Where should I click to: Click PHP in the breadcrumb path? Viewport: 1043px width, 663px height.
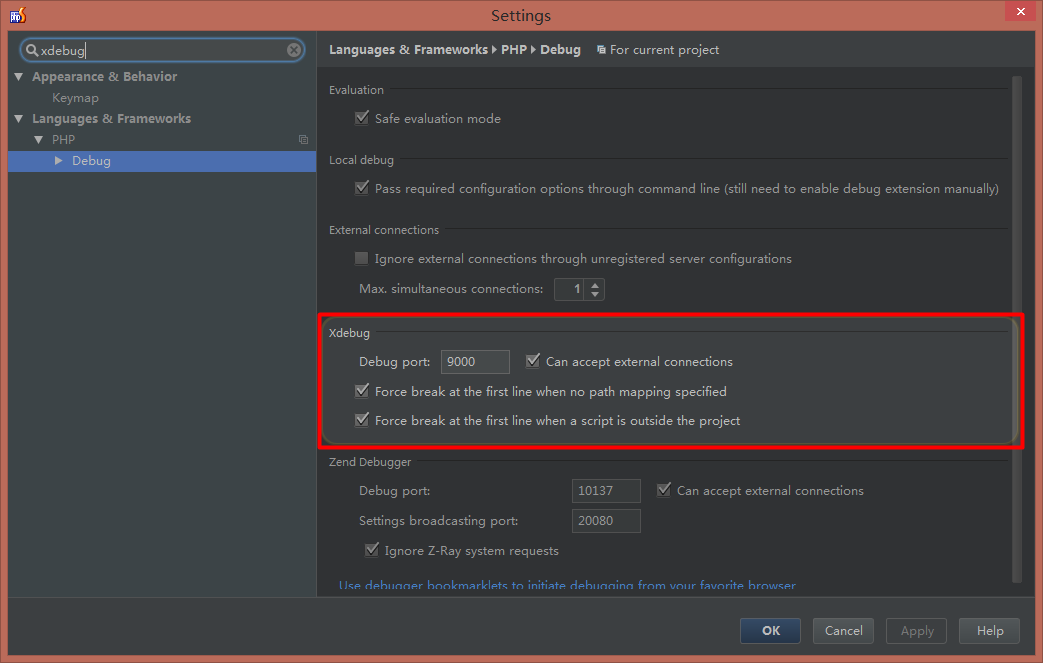[x=514, y=50]
